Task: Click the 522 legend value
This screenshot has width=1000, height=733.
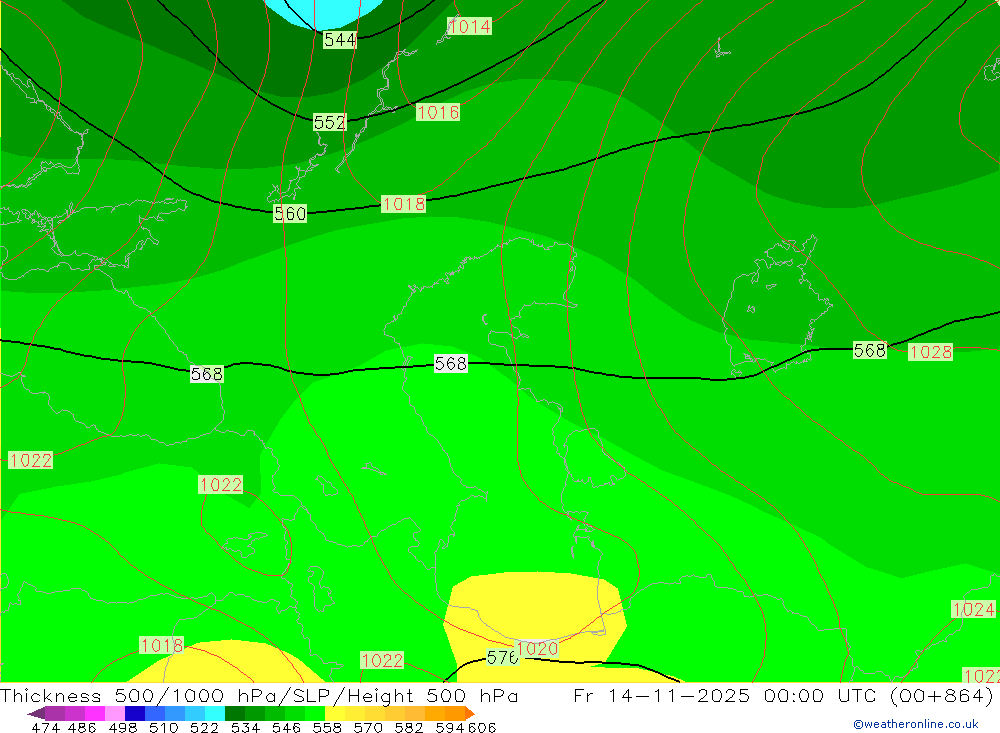Action: tap(204, 727)
